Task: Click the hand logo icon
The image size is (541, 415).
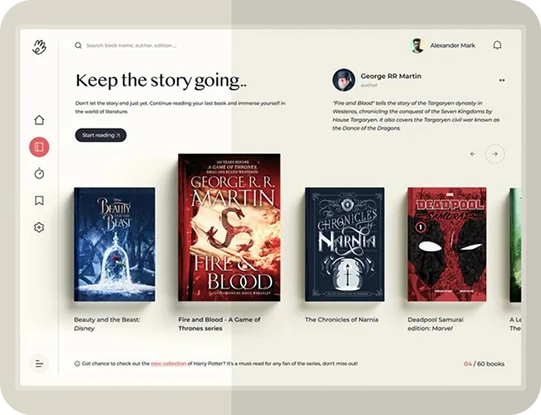Action: point(39,47)
